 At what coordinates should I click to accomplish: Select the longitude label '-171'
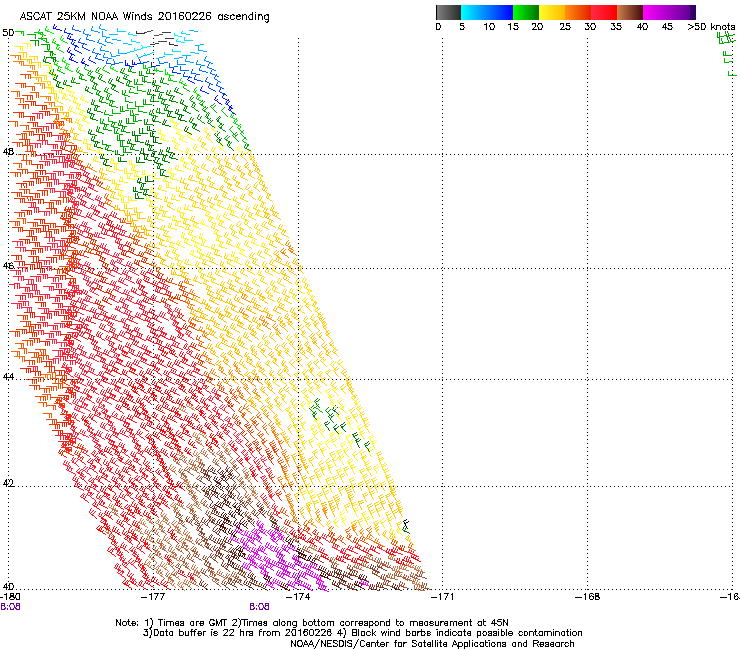tap(442, 597)
